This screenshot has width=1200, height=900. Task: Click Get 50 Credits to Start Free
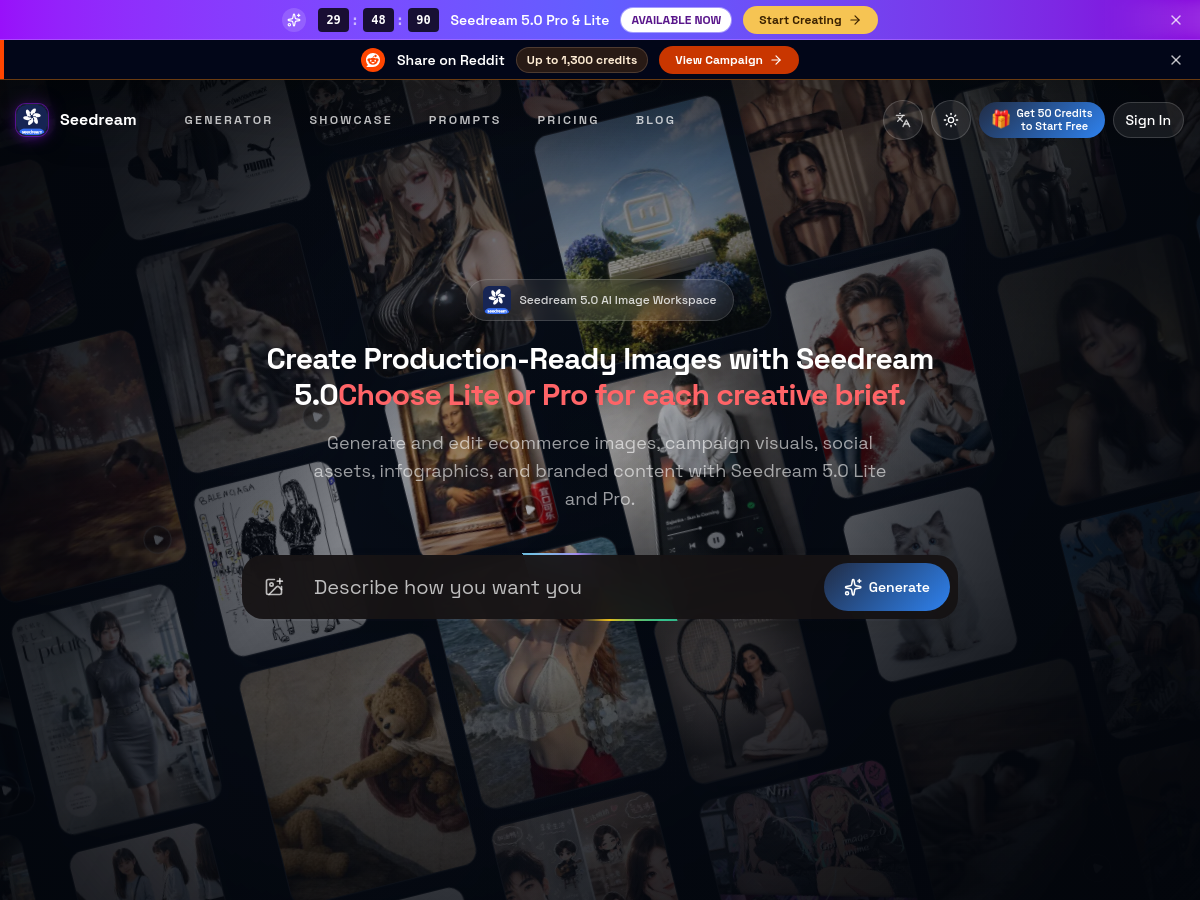[x=1042, y=120]
